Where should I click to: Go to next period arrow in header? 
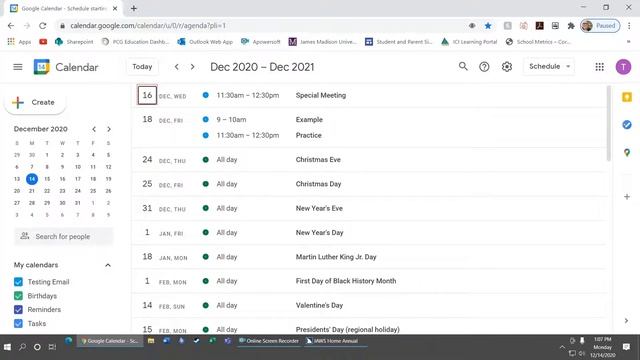pyautogui.click(x=192, y=67)
